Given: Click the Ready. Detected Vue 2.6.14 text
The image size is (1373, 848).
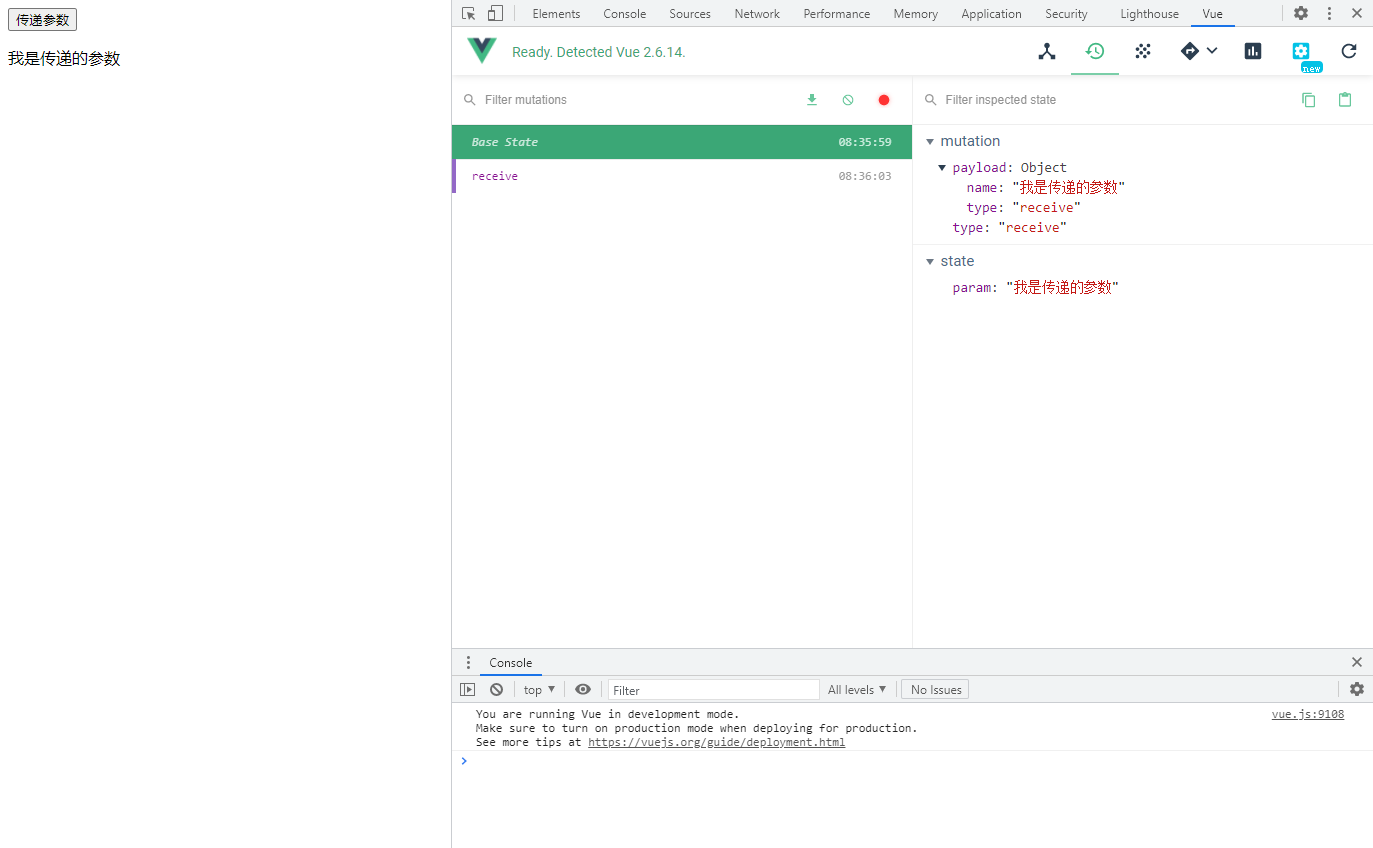Looking at the screenshot, I should 599,52.
